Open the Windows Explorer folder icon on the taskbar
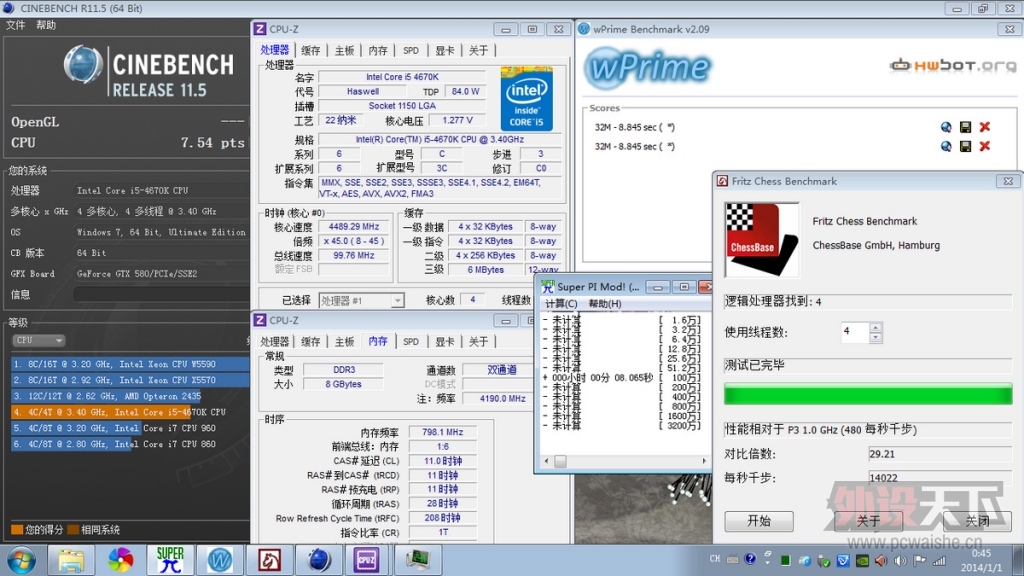 pyautogui.click(x=71, y=560)
